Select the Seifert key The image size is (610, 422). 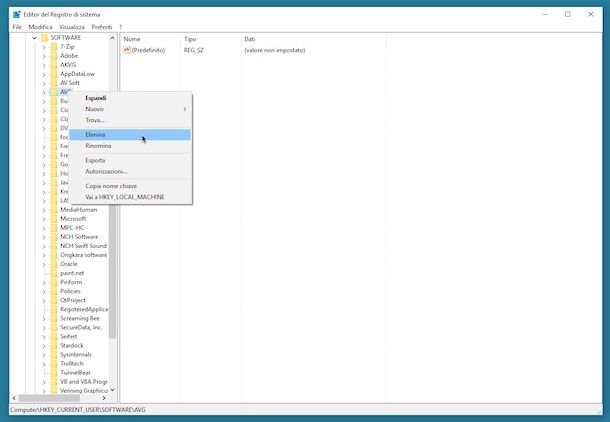tap(68, 336)
